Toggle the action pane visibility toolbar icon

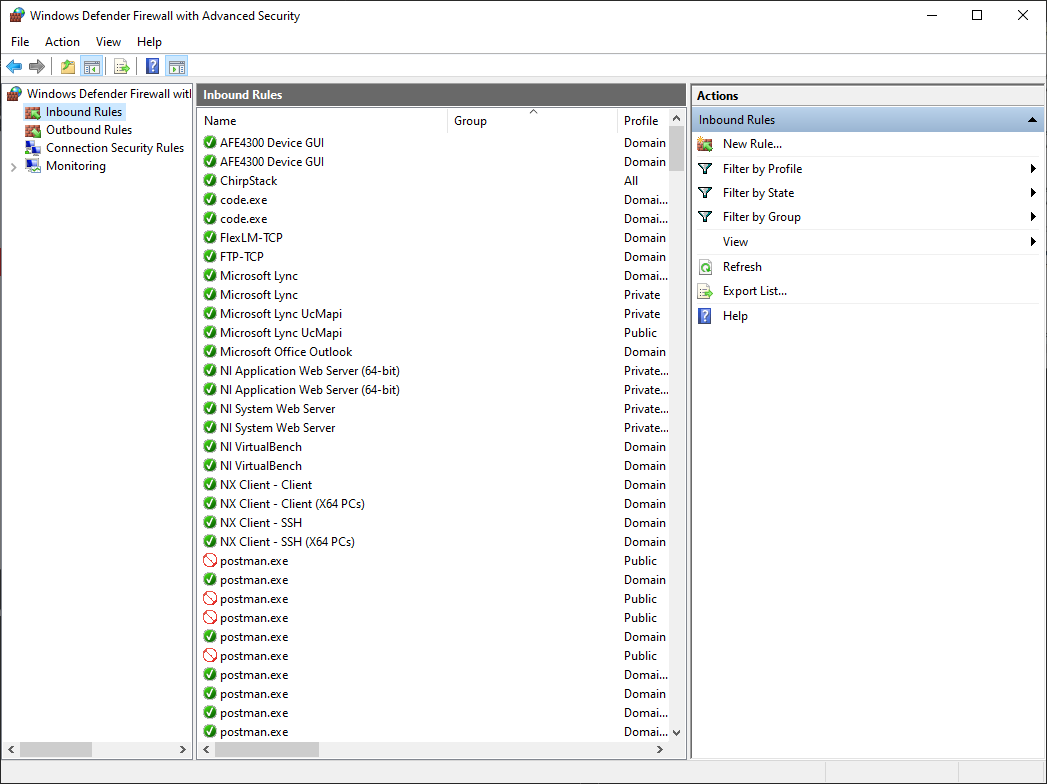(176, 66)
